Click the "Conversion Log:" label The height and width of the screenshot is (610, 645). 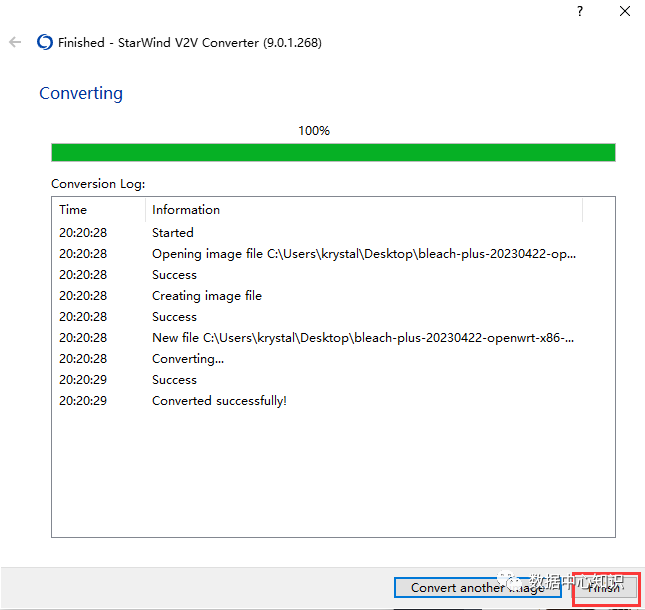pyautogui.click(x=98, y=184)
